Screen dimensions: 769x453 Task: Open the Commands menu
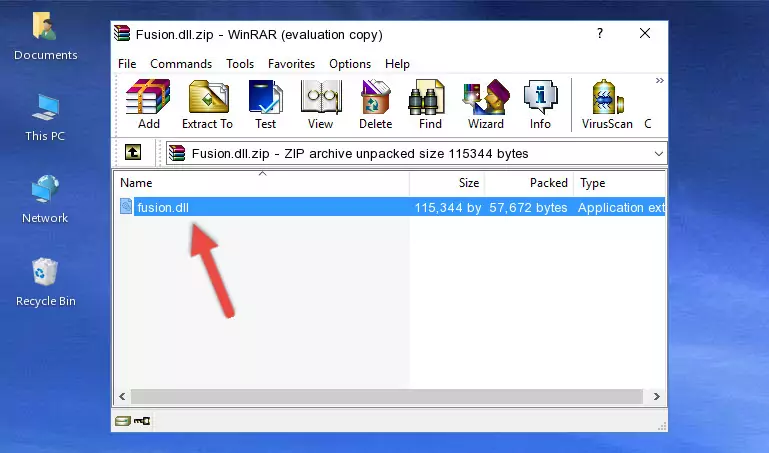pyautogui.click(x=181, y=64)
